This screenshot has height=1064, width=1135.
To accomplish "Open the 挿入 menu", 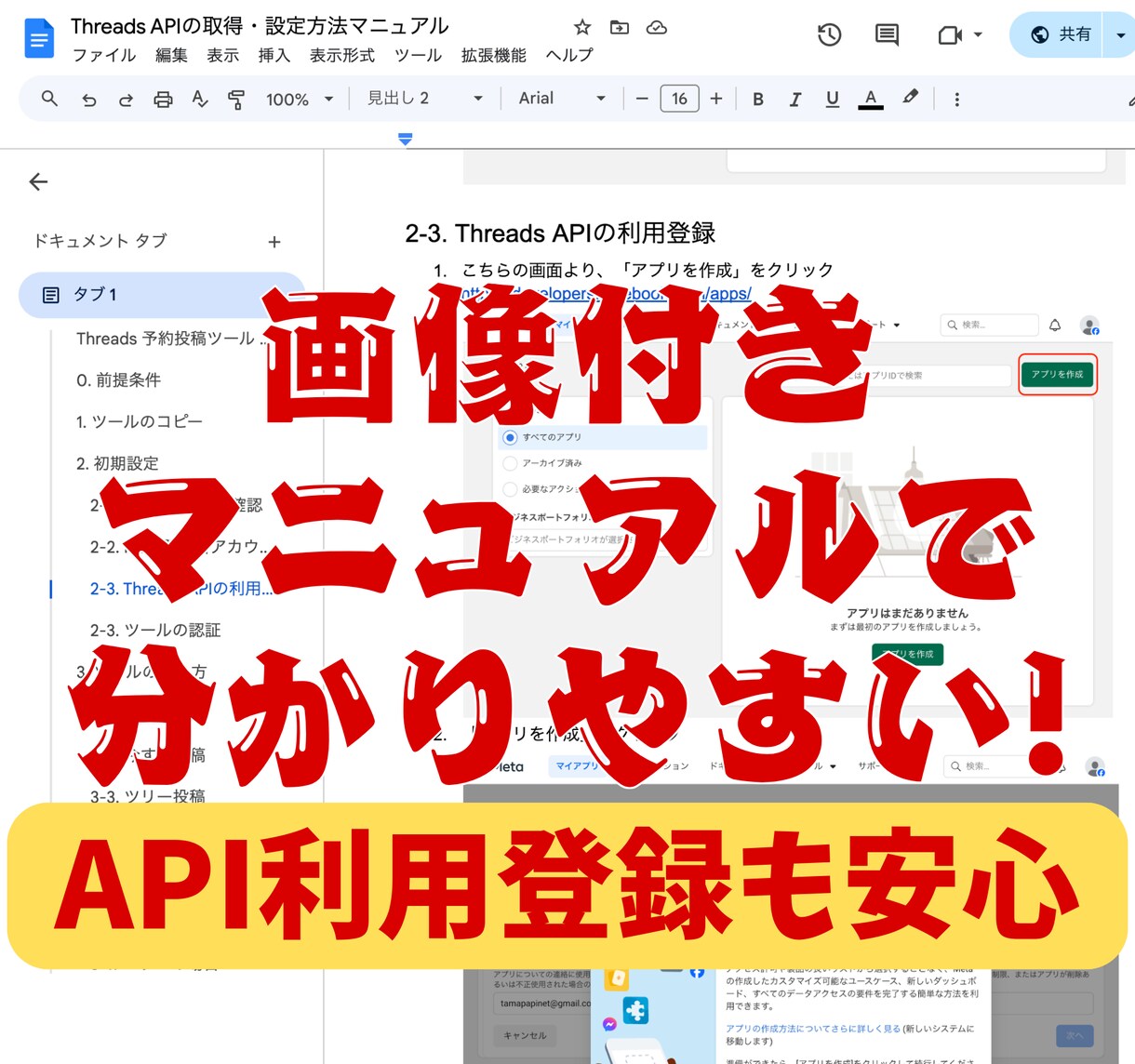I will pyautogui.click(x=274, y=56).
